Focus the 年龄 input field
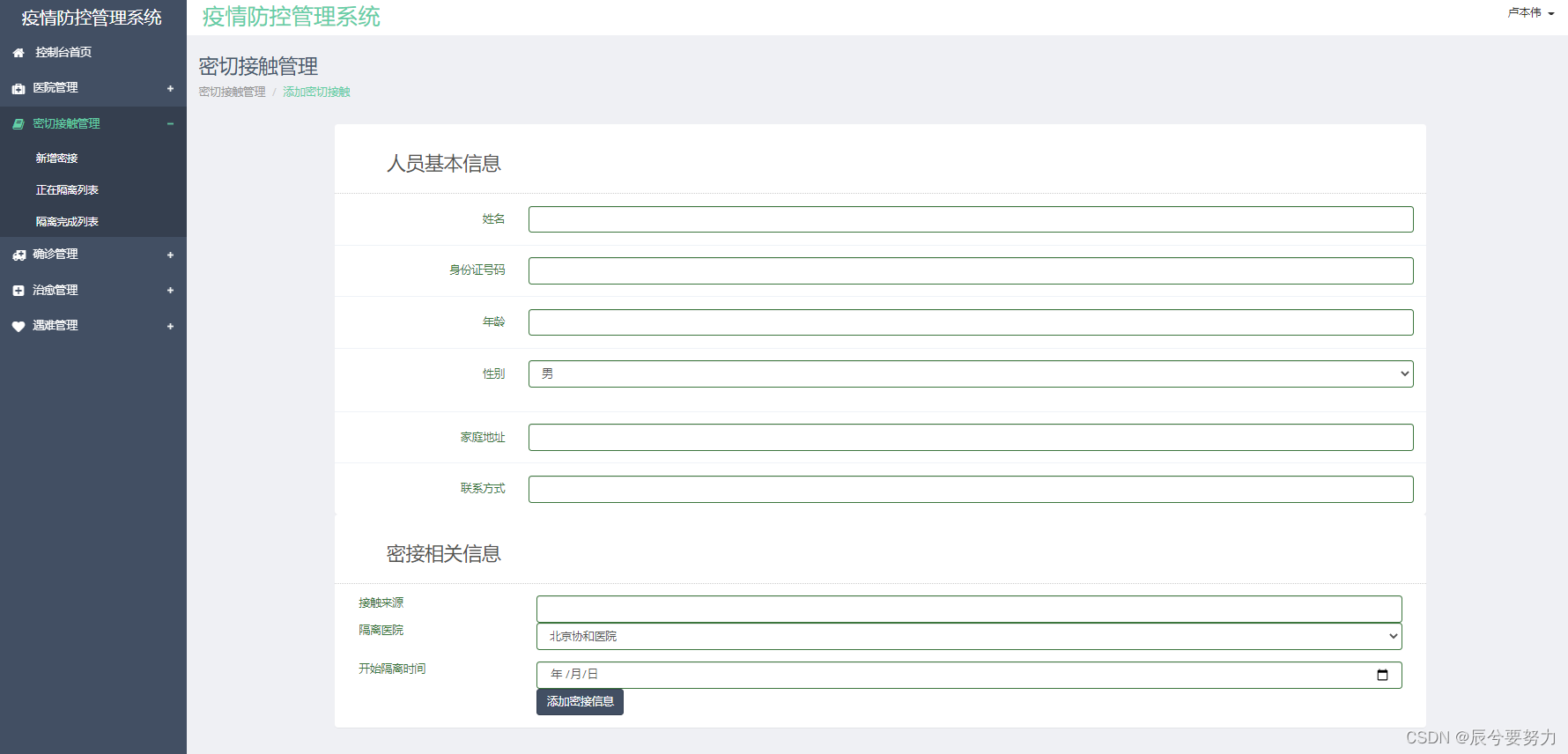The height and width of the screenshot is (754, 1568). click(971, 322)
